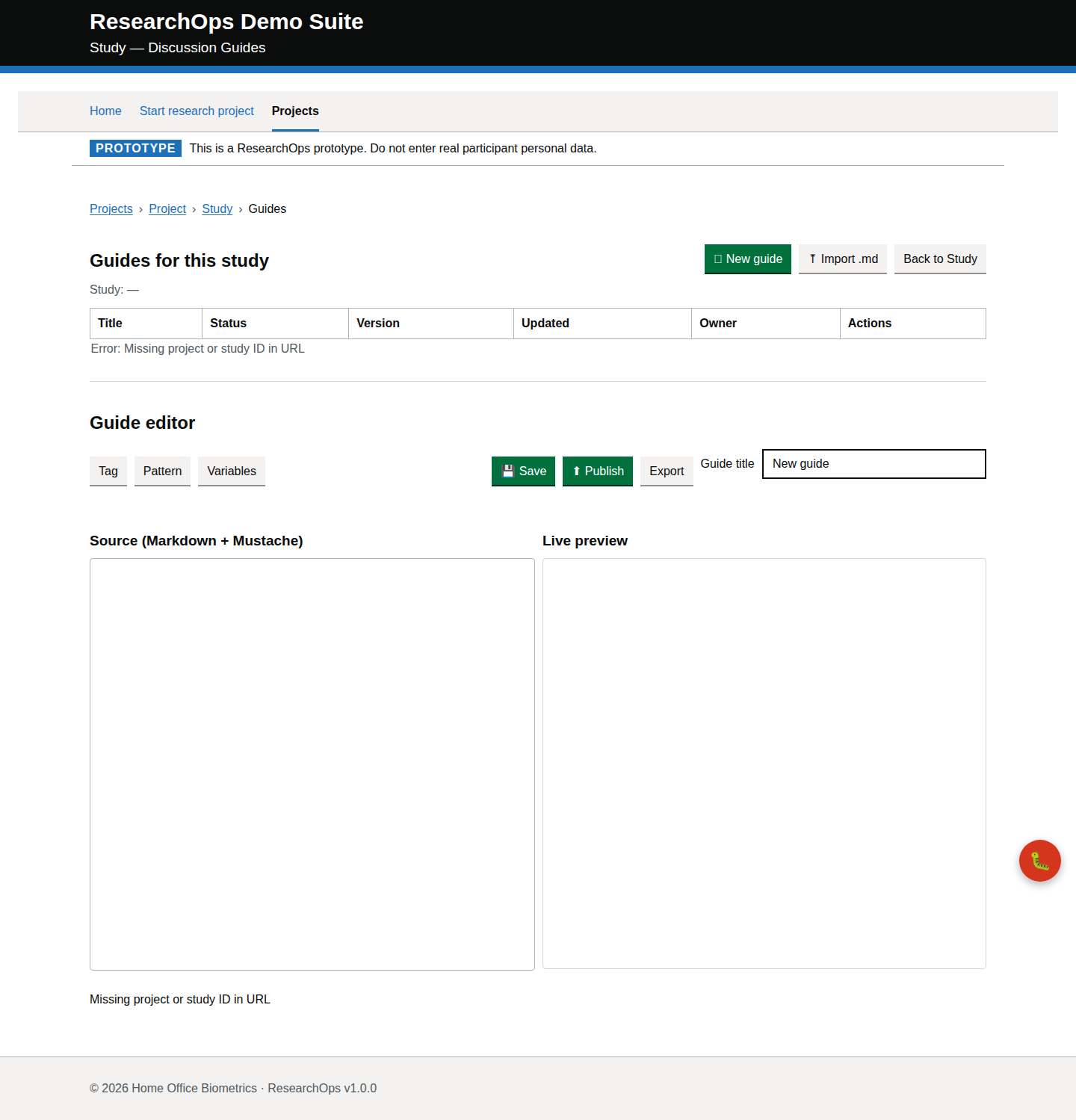
Task: Follow the Projects breadcrumb link
Action: pyautogui.click(x=111, y=209)
